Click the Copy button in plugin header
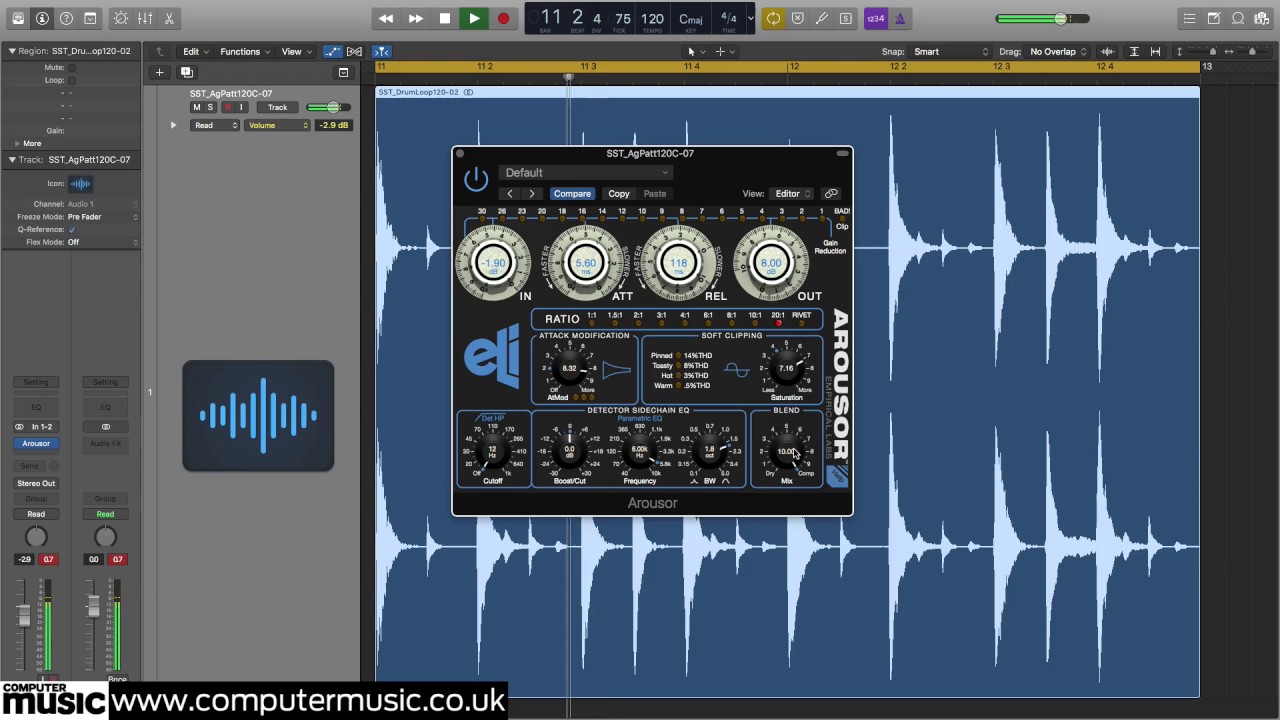 click(619, 194)
